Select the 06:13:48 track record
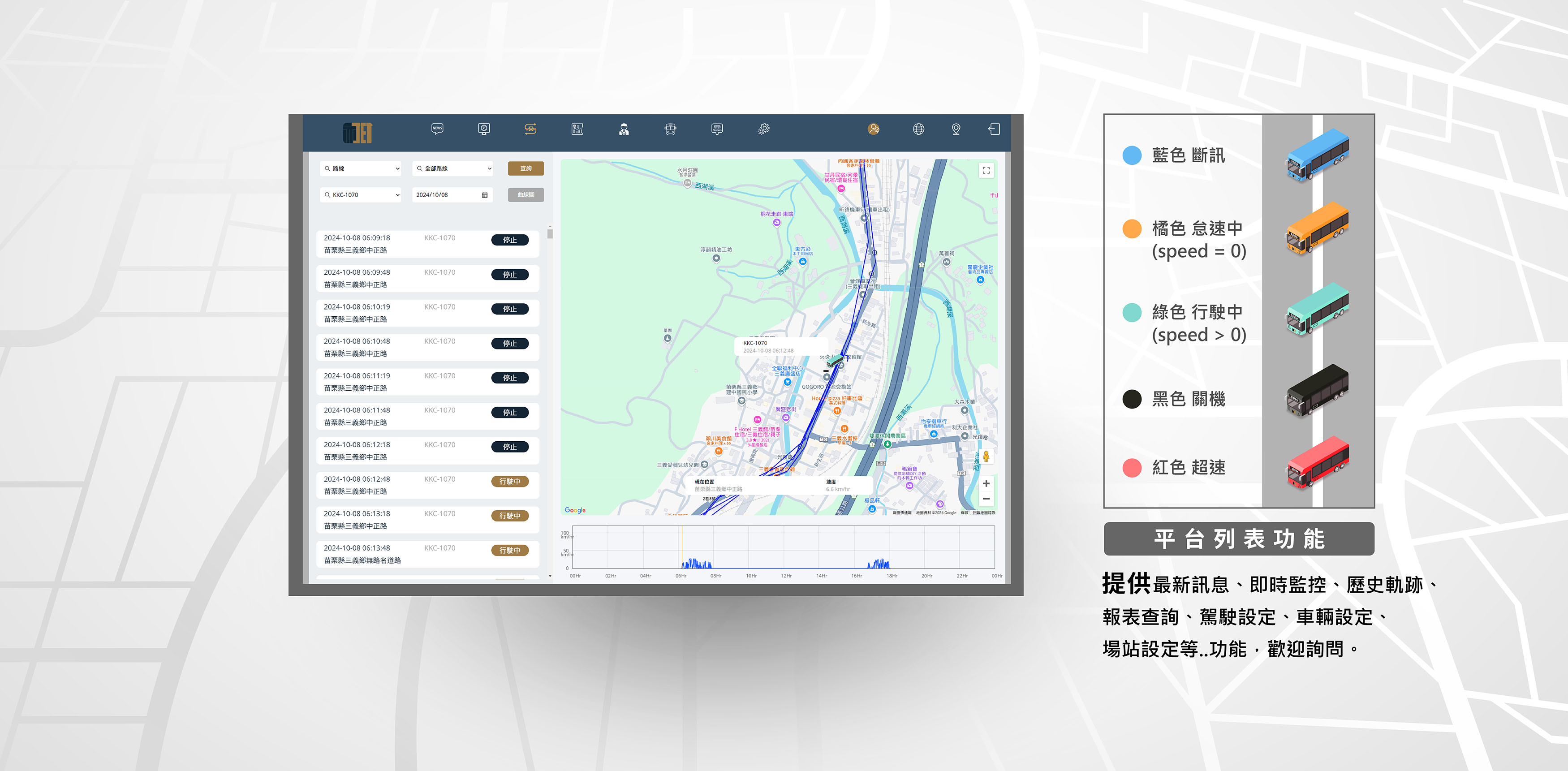1568x771 pixels. tap(428, 554)
